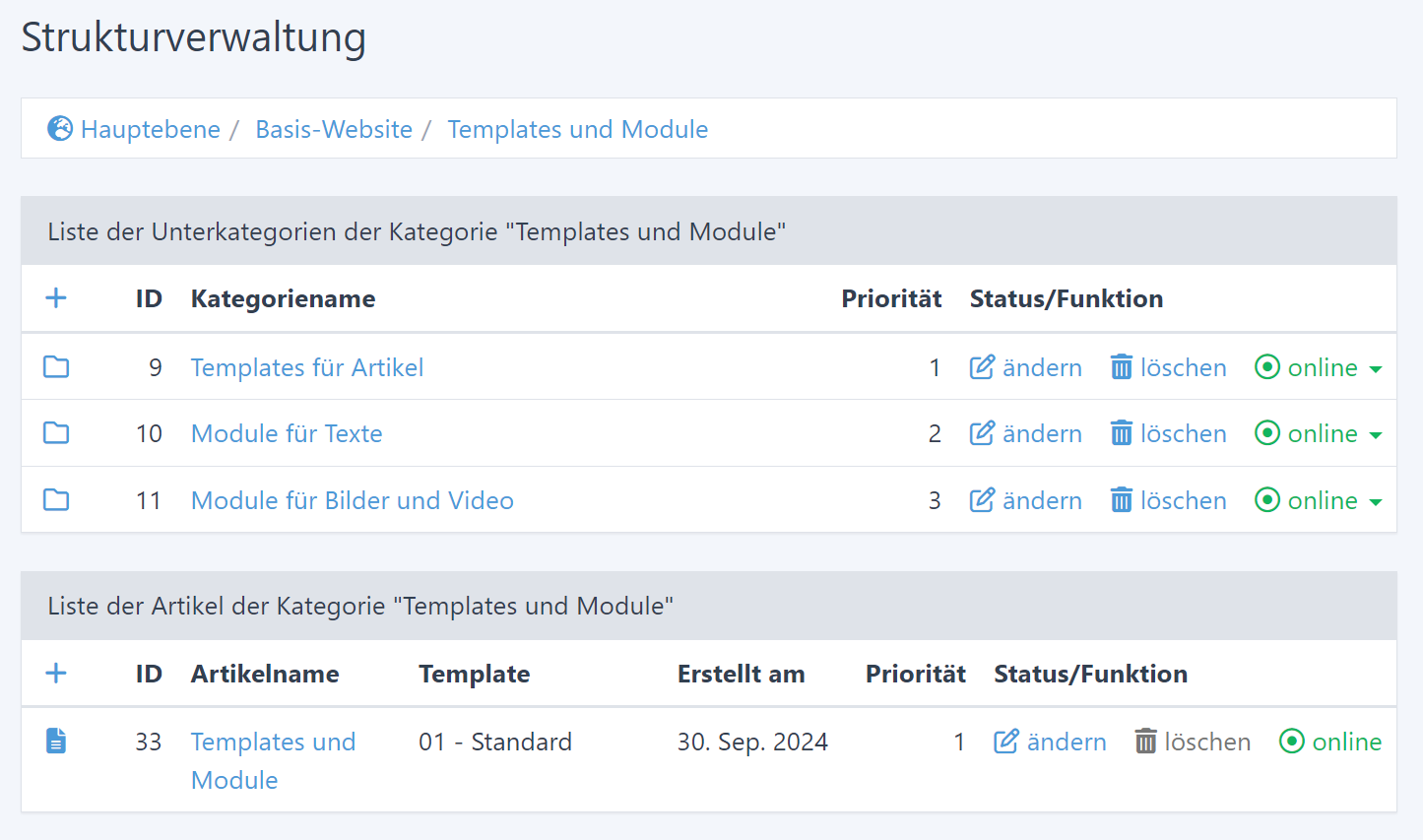The image size is (1423, 840).
Task: Go to Hauptebene in the breadcrumb
Action: [x=150, y=129]
